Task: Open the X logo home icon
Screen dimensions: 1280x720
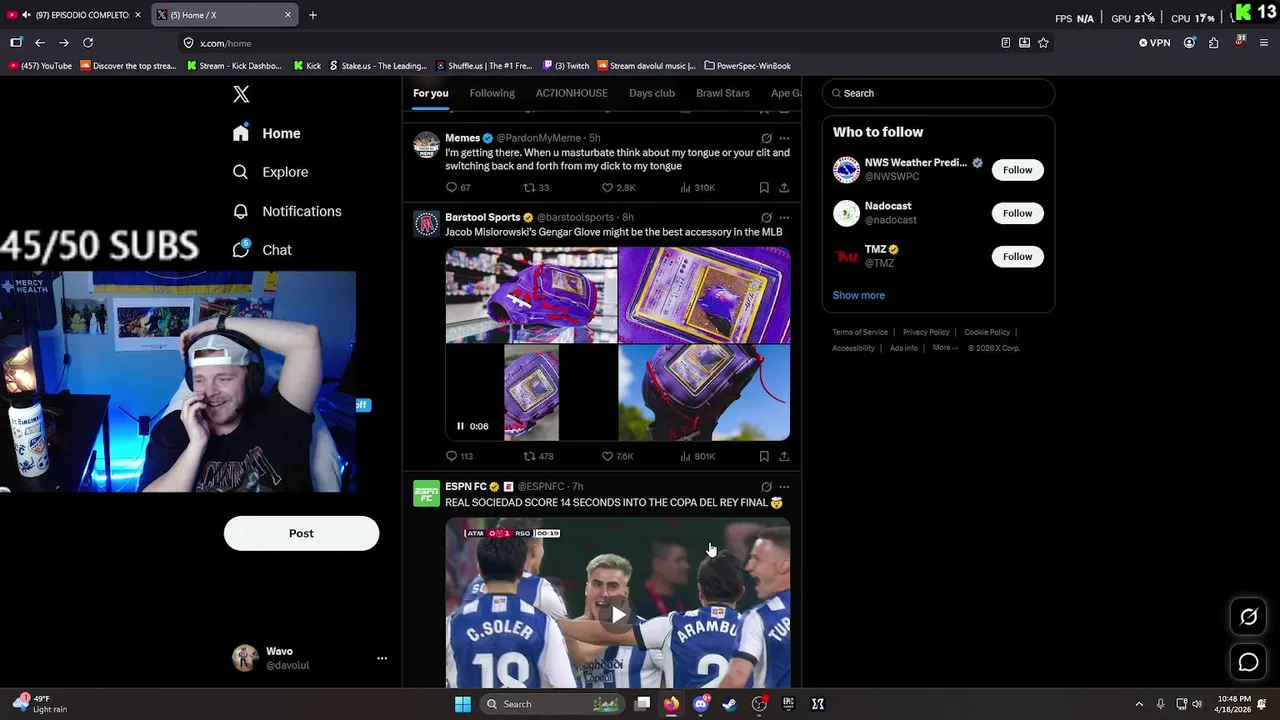Action: pos(241,94)
